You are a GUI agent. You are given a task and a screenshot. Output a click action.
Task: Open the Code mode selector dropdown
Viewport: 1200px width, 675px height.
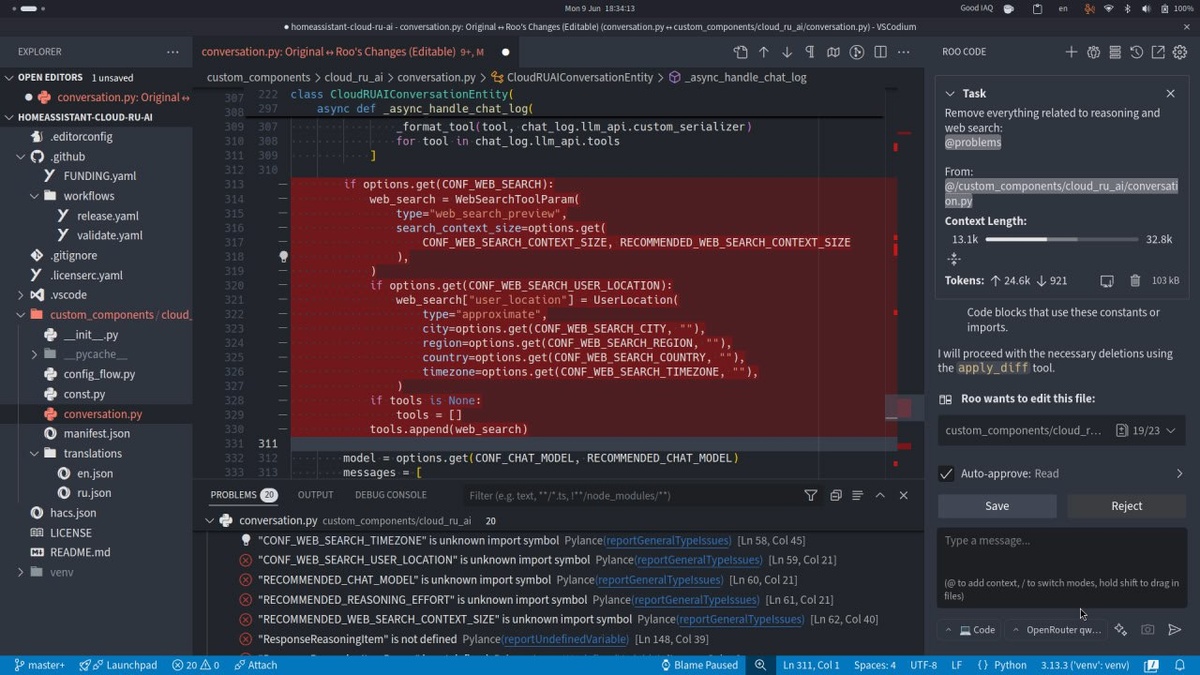point(970,630)
